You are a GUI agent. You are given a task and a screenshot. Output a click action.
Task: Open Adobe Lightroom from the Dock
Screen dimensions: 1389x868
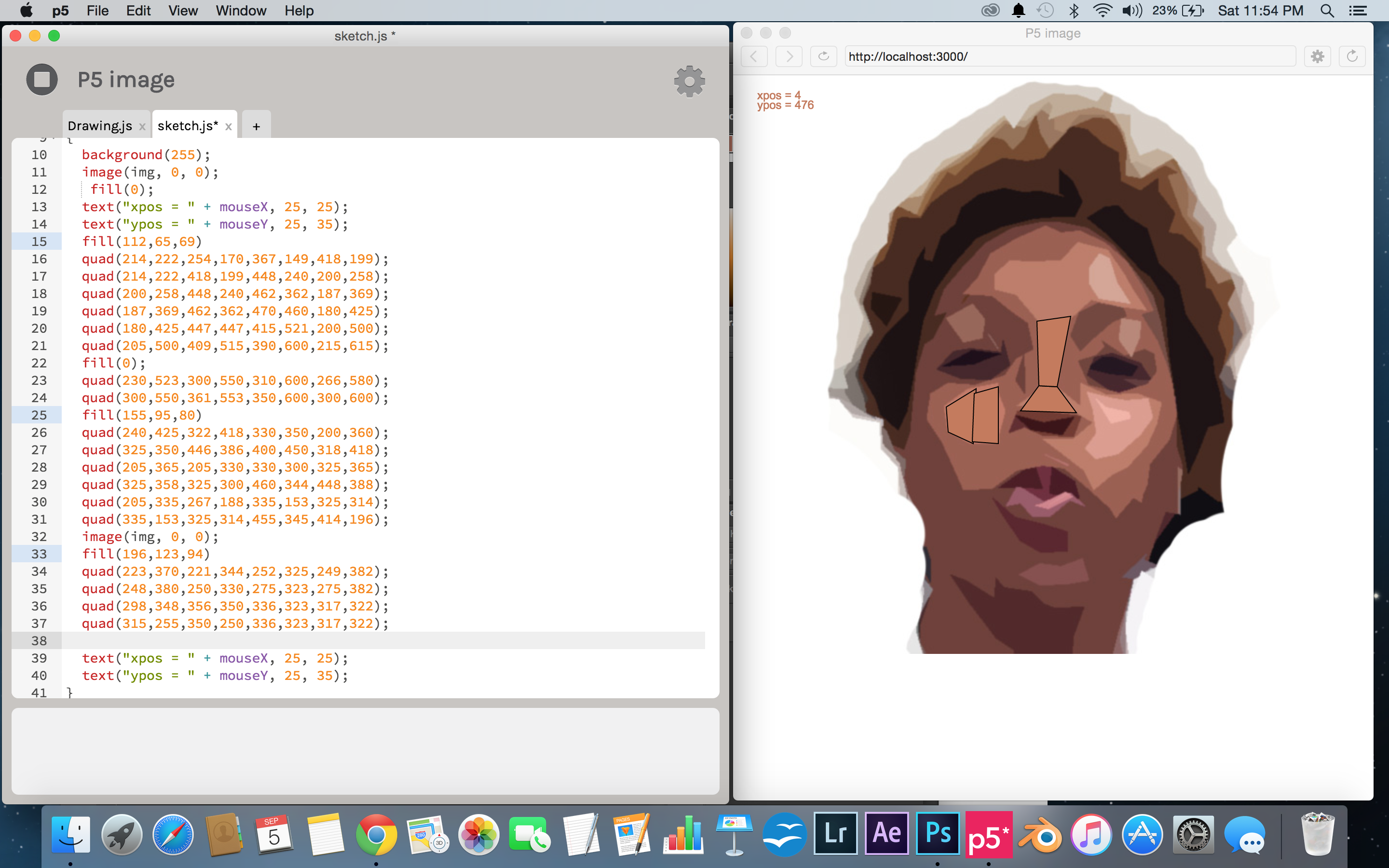click(x=836, y=834)
